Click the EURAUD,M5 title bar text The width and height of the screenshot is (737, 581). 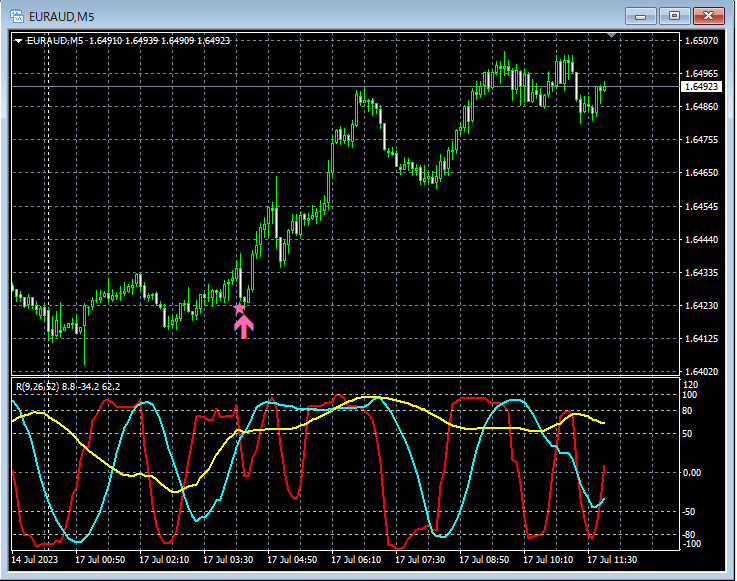61,15
